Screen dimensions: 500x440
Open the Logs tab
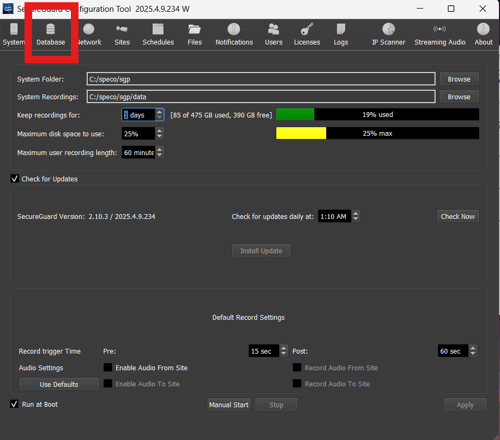pyautogui.click(x=341, y=34)
